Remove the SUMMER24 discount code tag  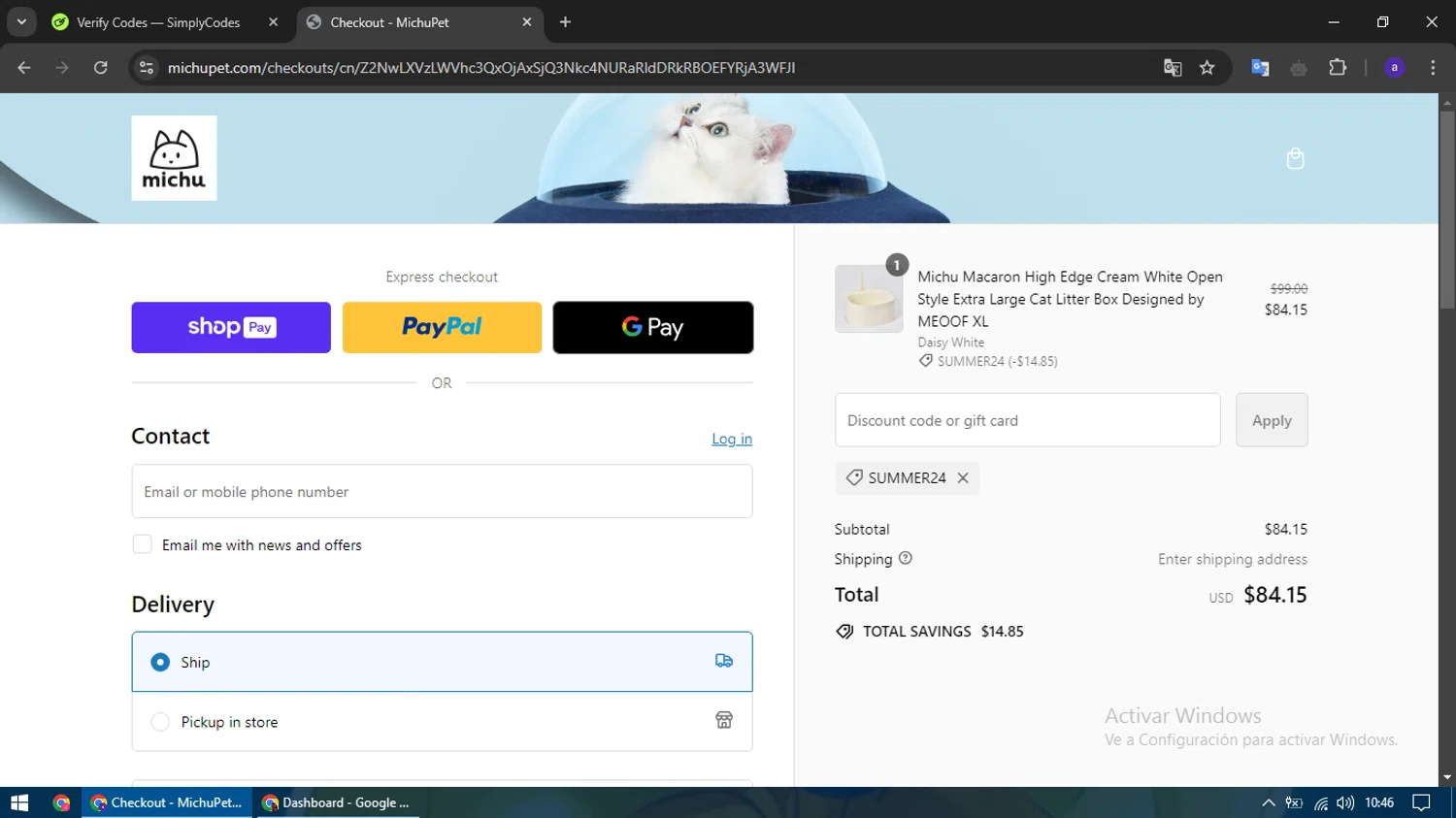click(x=963, y=477)
